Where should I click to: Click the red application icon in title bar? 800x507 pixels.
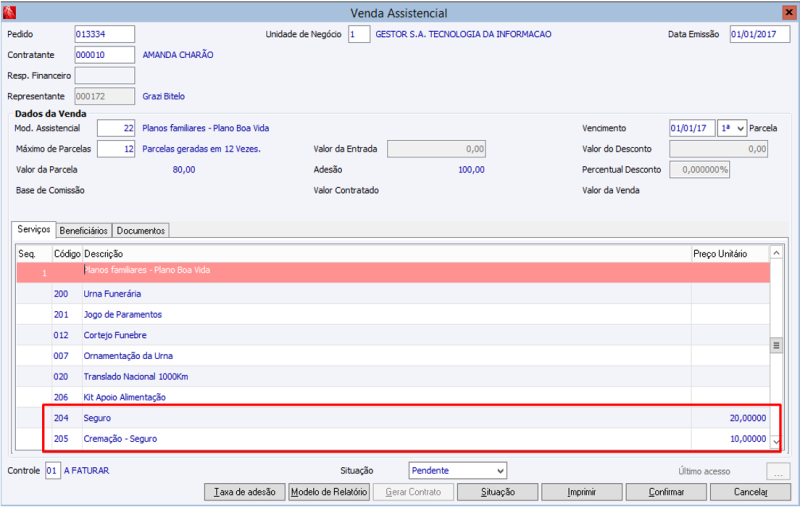click(x=9, y=12)
